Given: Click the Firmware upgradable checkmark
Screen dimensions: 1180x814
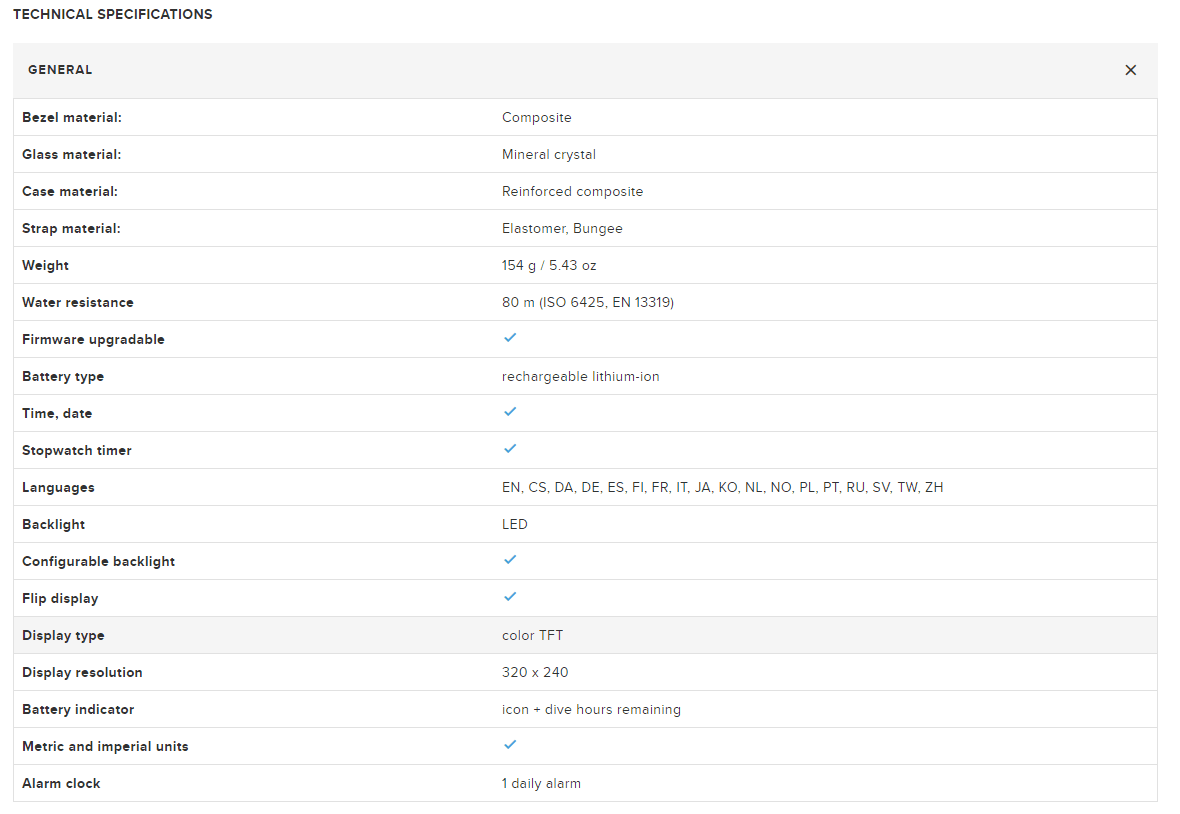Looking at the screenshot, I should click(510, 338).
